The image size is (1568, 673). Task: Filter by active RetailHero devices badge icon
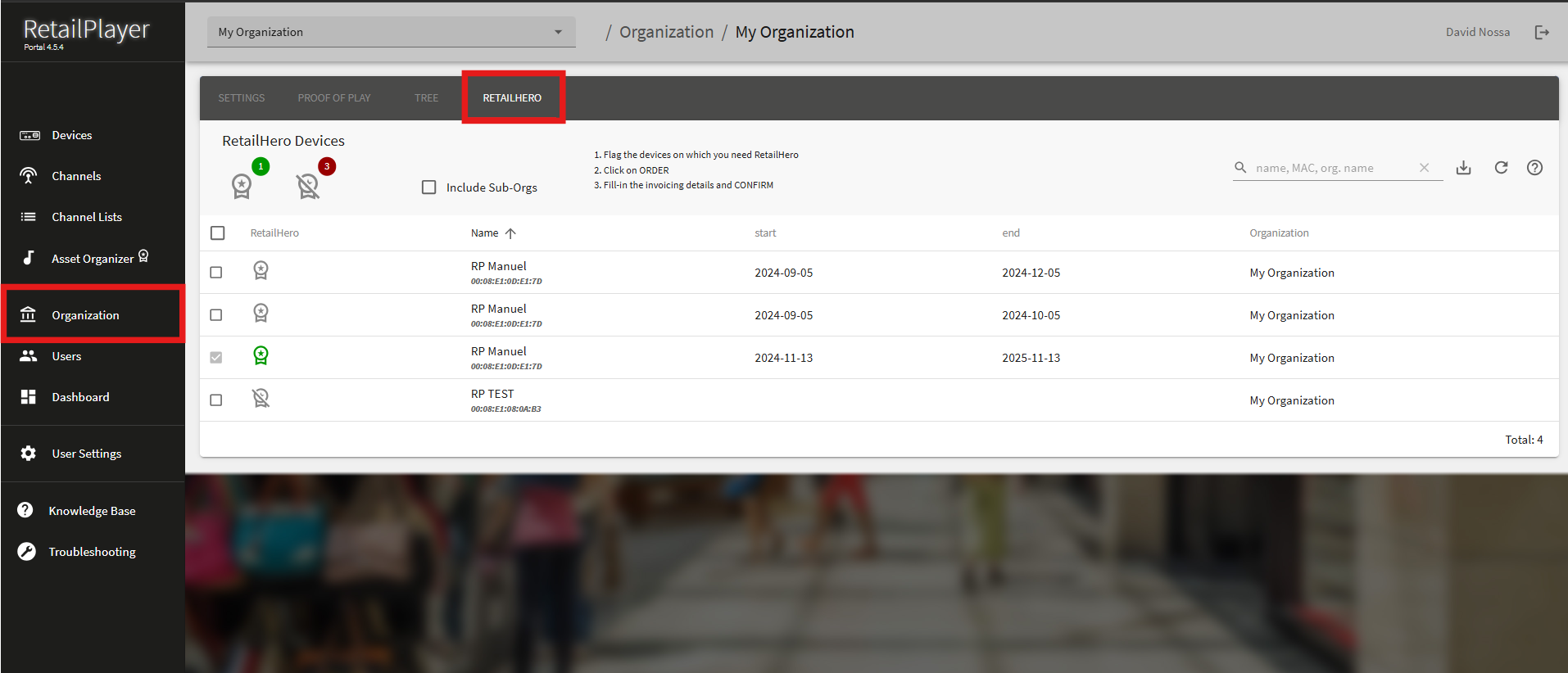tap(242, 186)
